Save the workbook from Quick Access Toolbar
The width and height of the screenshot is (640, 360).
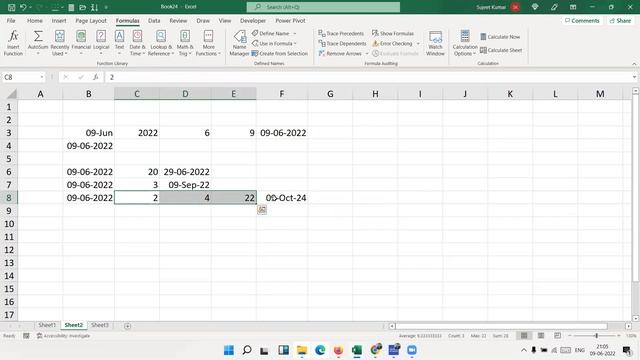[x=11, y=7]
